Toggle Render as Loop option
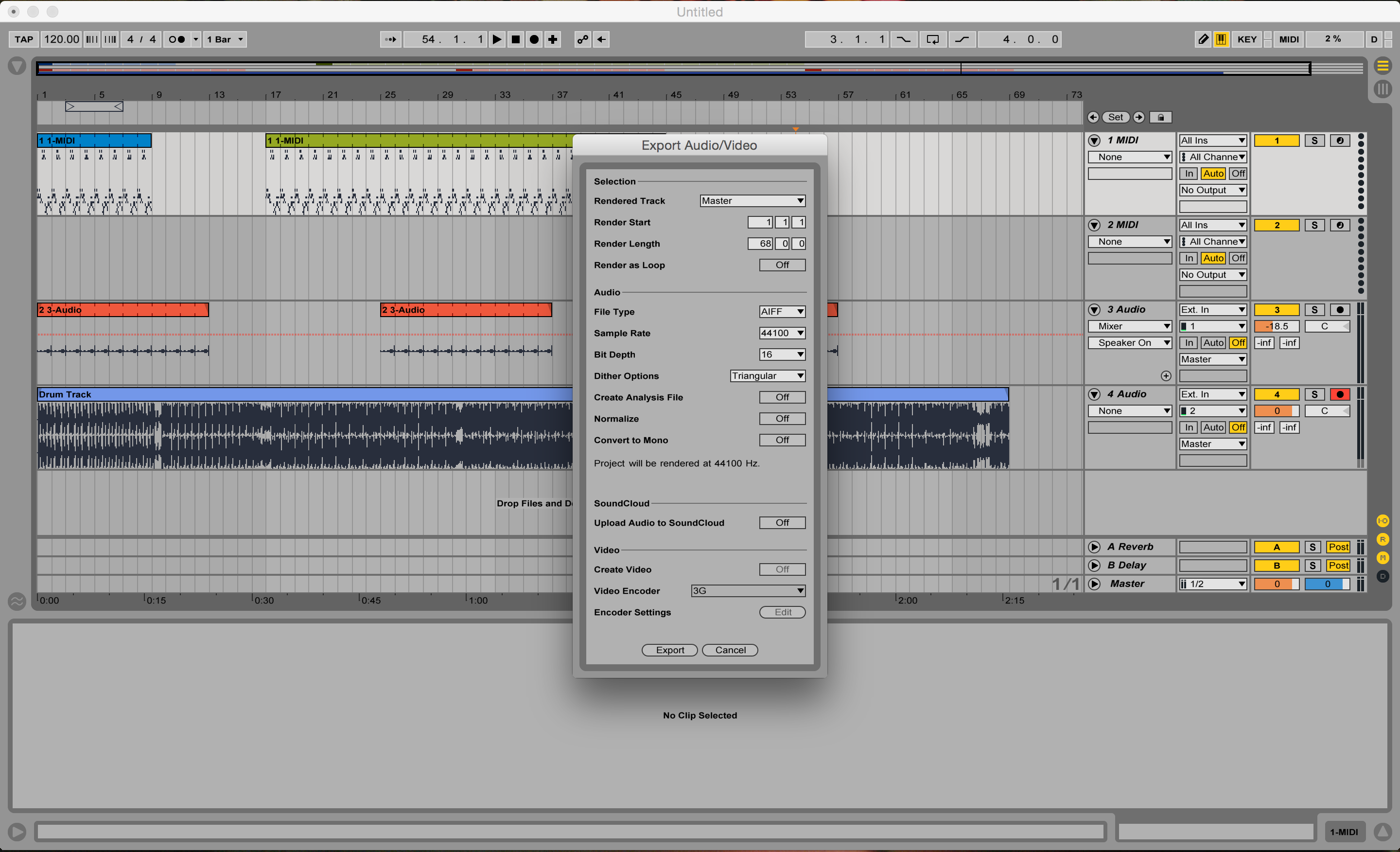The width and height of the screenshot is (1400, 852). (x=782, y=265)
